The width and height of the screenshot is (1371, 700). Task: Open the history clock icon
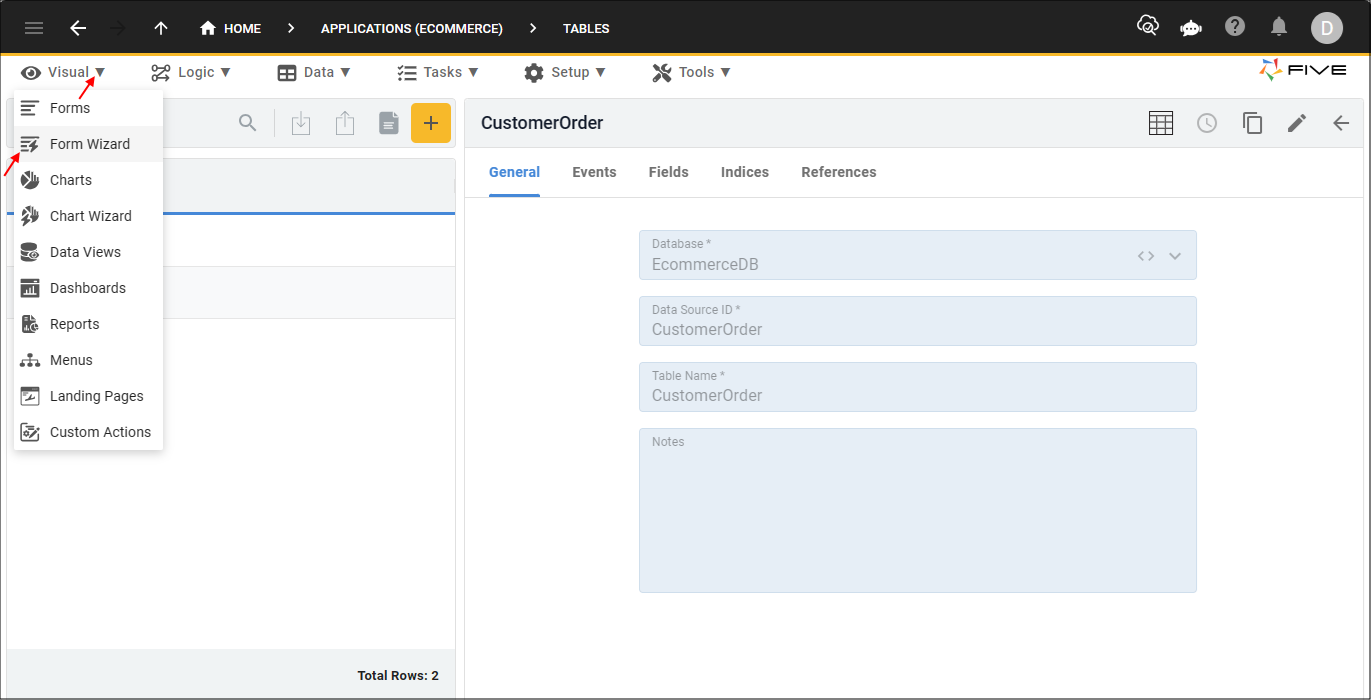(x=1207, y=123)
